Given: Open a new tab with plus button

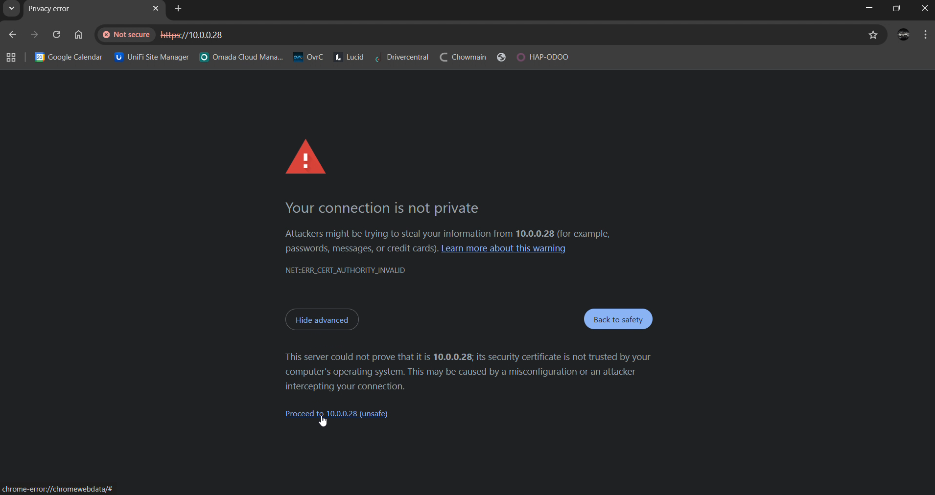Looking at the screenshot, I should pos(178,8).
